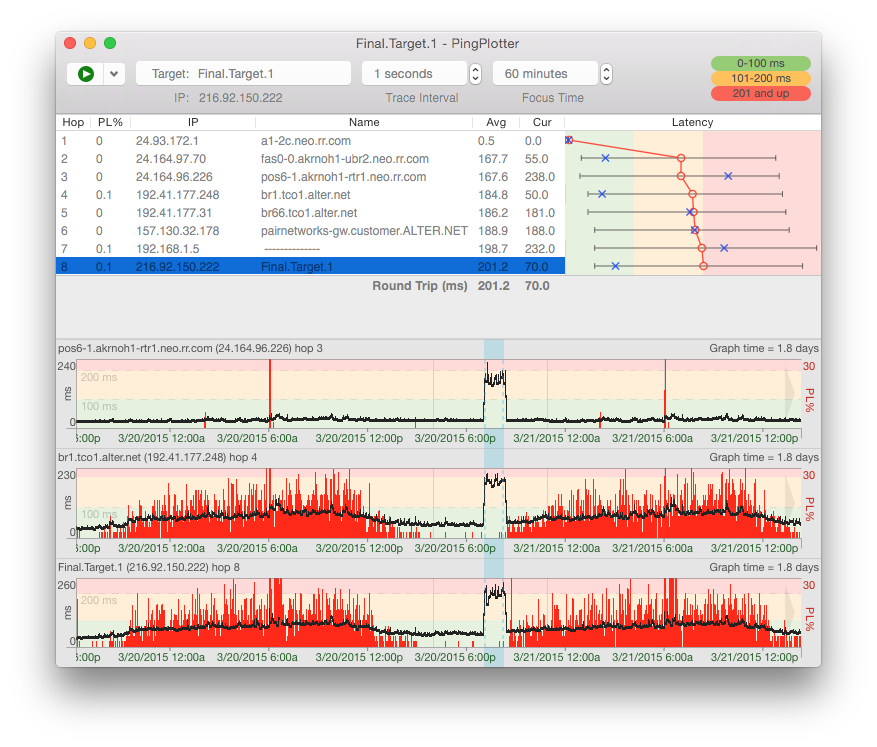This screenshot has height=747, width=877.
Task: Select the hop 4 row br1.tco1.alter.net
Action: click(x=310, y=195)
